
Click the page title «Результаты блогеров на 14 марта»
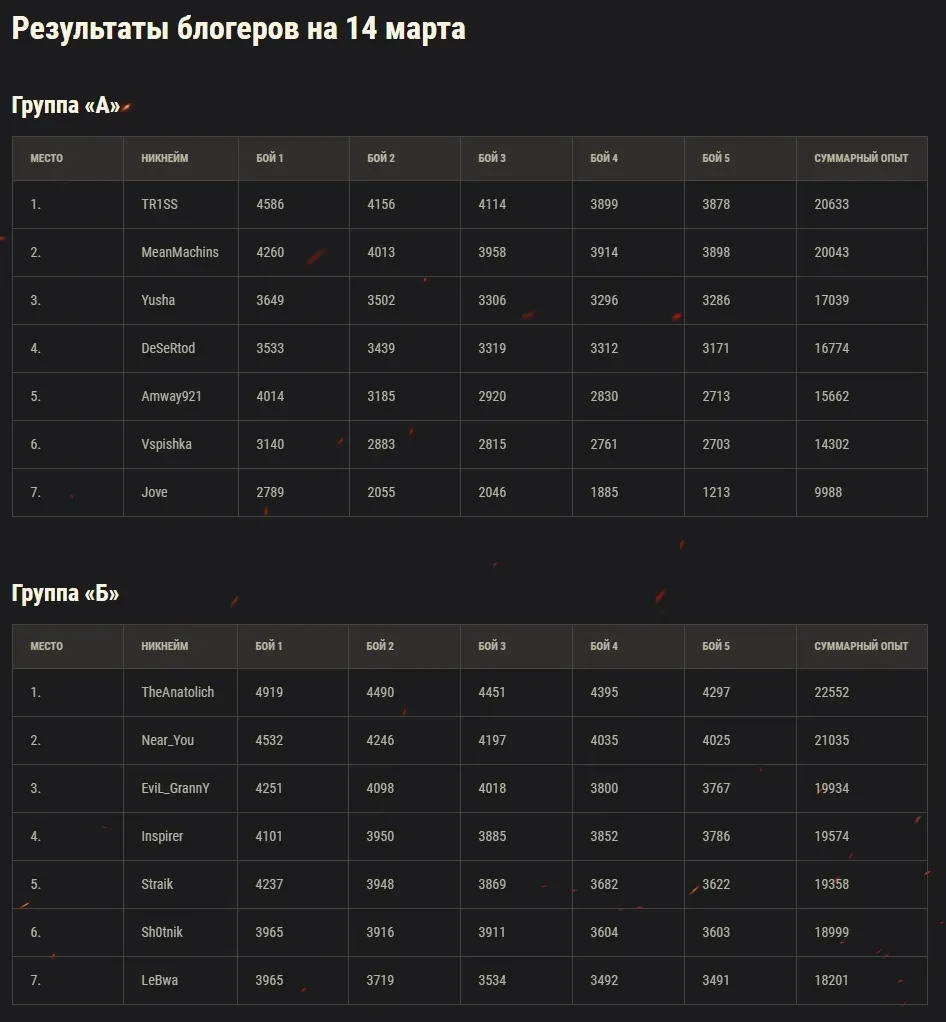(x=238, y=29)
